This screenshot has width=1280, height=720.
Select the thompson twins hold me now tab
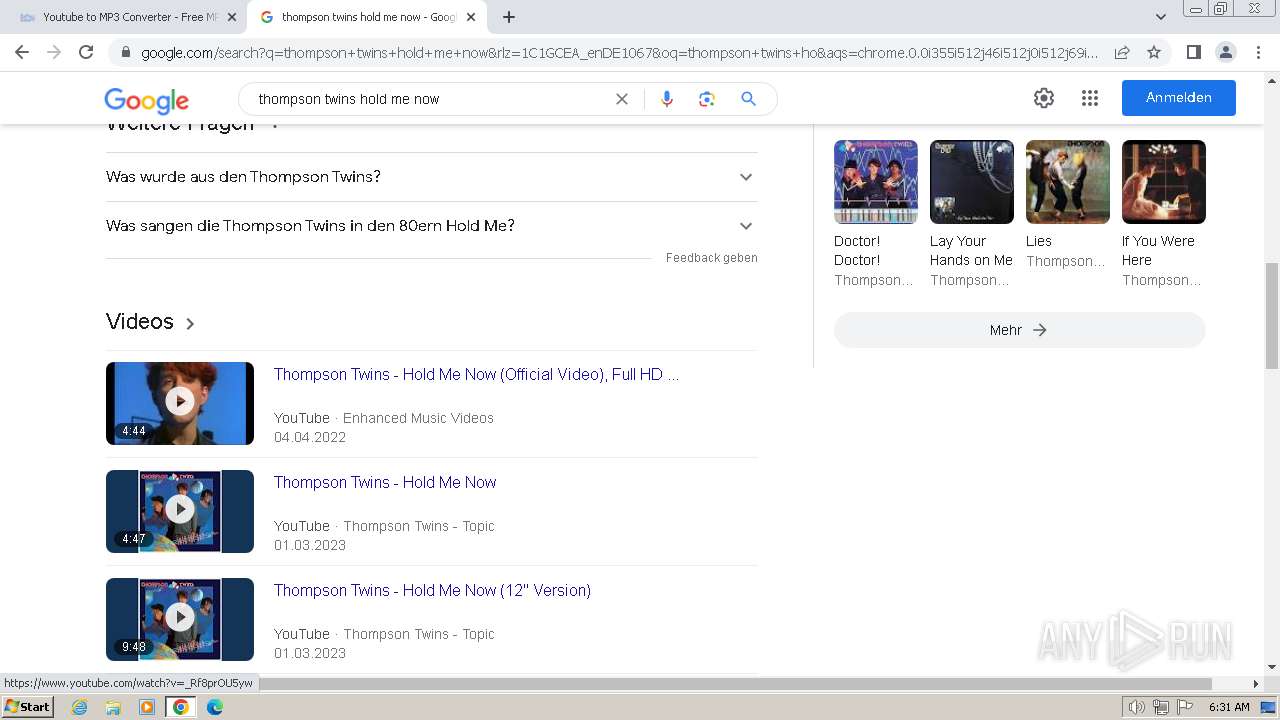pyautogui.click(x=365, y=17)
